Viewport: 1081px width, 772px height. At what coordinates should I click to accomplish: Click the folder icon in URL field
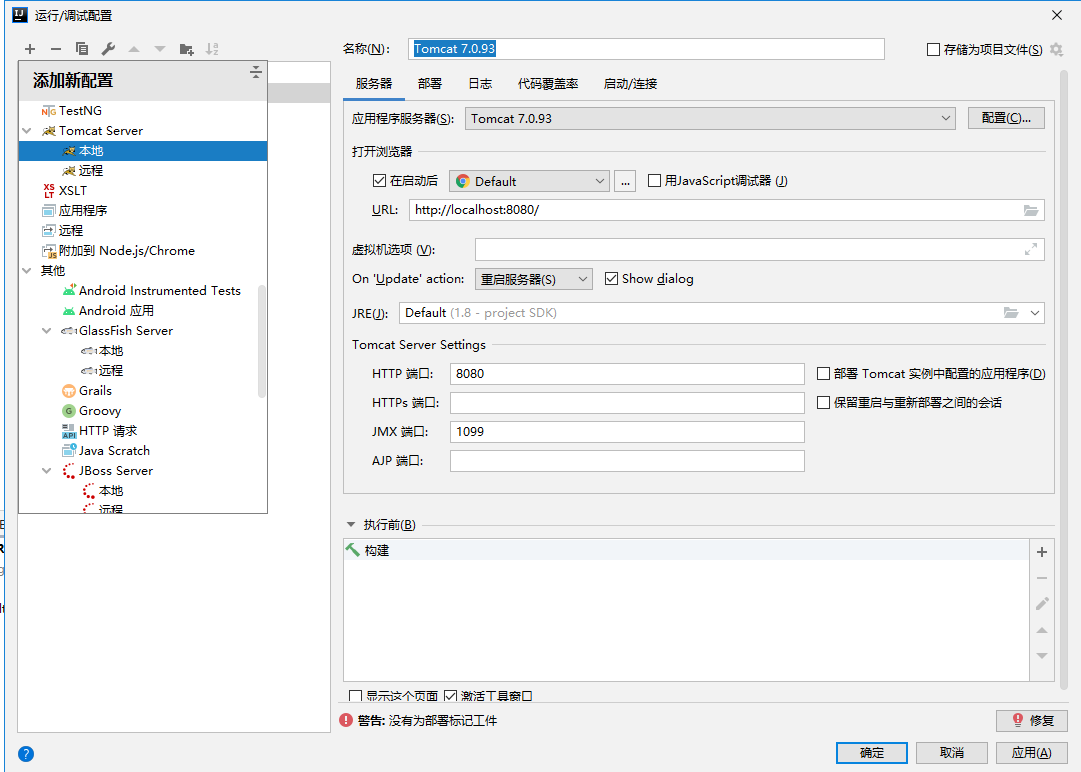(1031, 210)
